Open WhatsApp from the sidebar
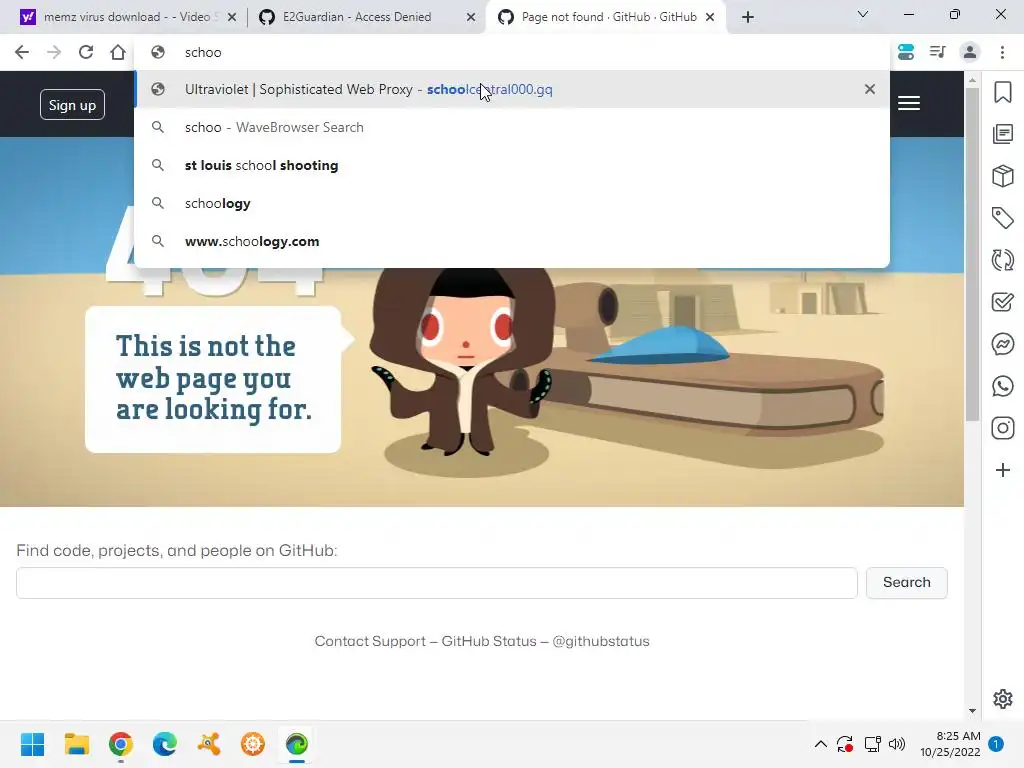Viewport: 1024px width, 768px height. [1002, 386]
